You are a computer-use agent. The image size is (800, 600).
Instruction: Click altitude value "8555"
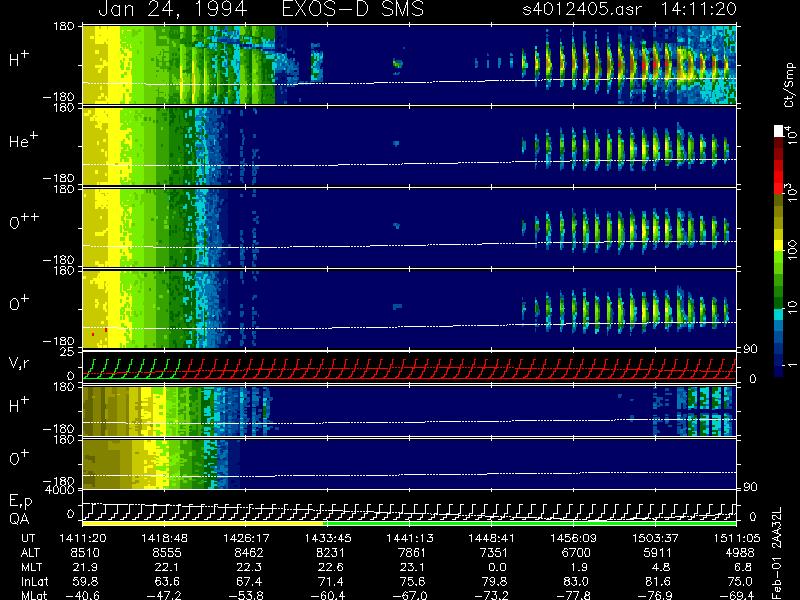pos(167,553)
